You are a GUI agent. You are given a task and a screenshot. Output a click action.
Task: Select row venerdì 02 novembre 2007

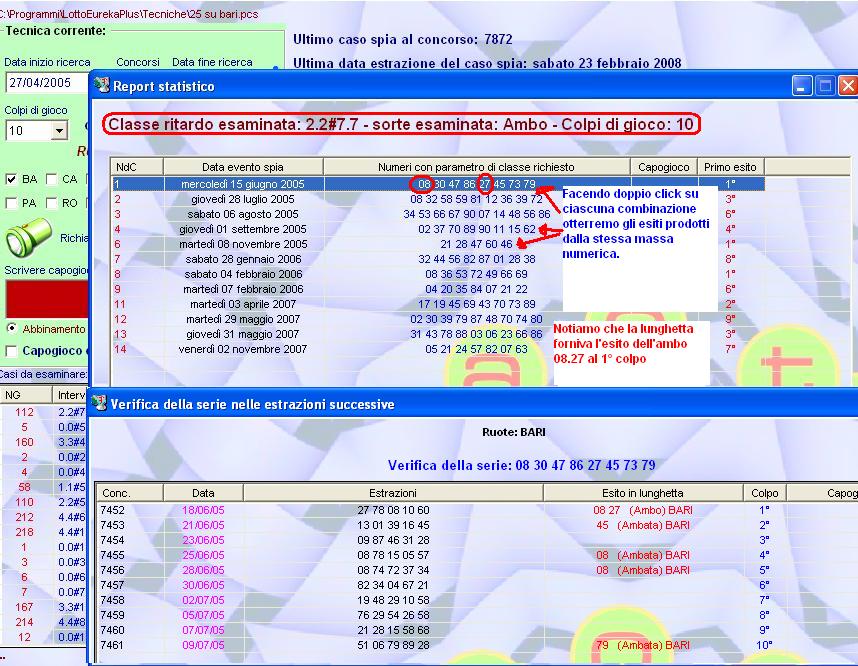coord(438,349)
